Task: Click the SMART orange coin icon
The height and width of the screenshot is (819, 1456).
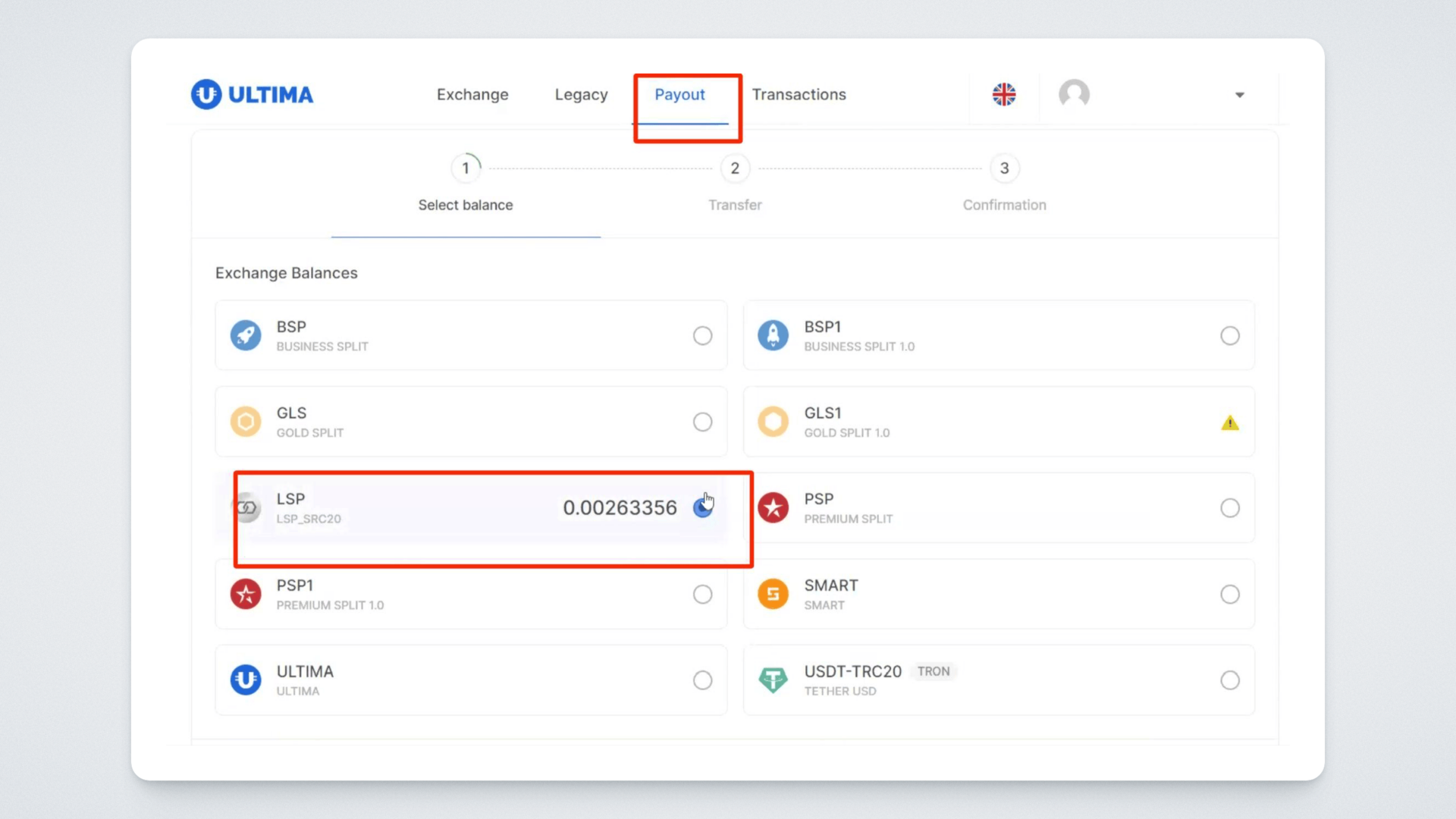Action: [773, 594]
